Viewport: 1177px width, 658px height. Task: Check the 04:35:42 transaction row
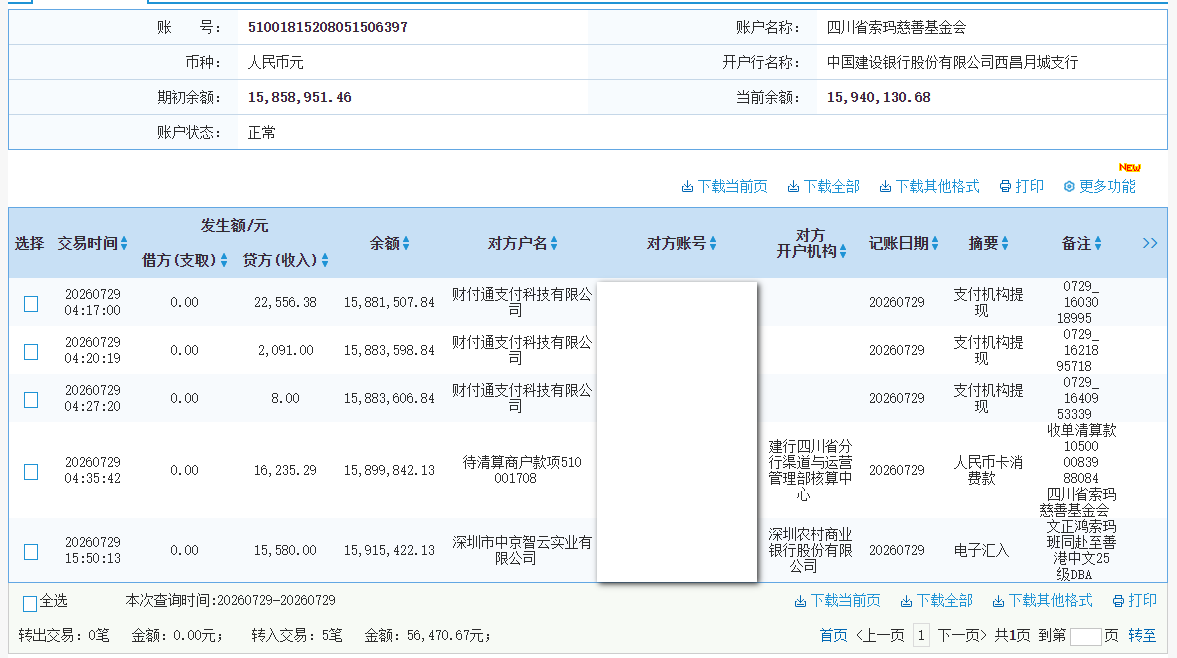pos(31,472)
